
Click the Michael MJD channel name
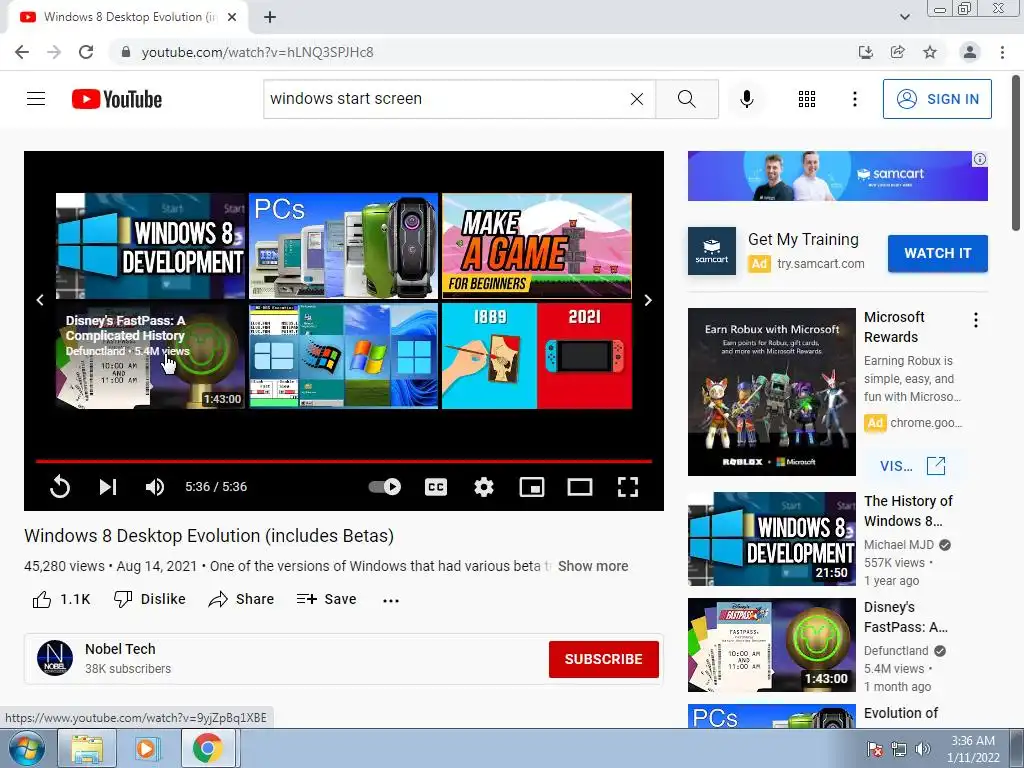(x=899, y=545)
